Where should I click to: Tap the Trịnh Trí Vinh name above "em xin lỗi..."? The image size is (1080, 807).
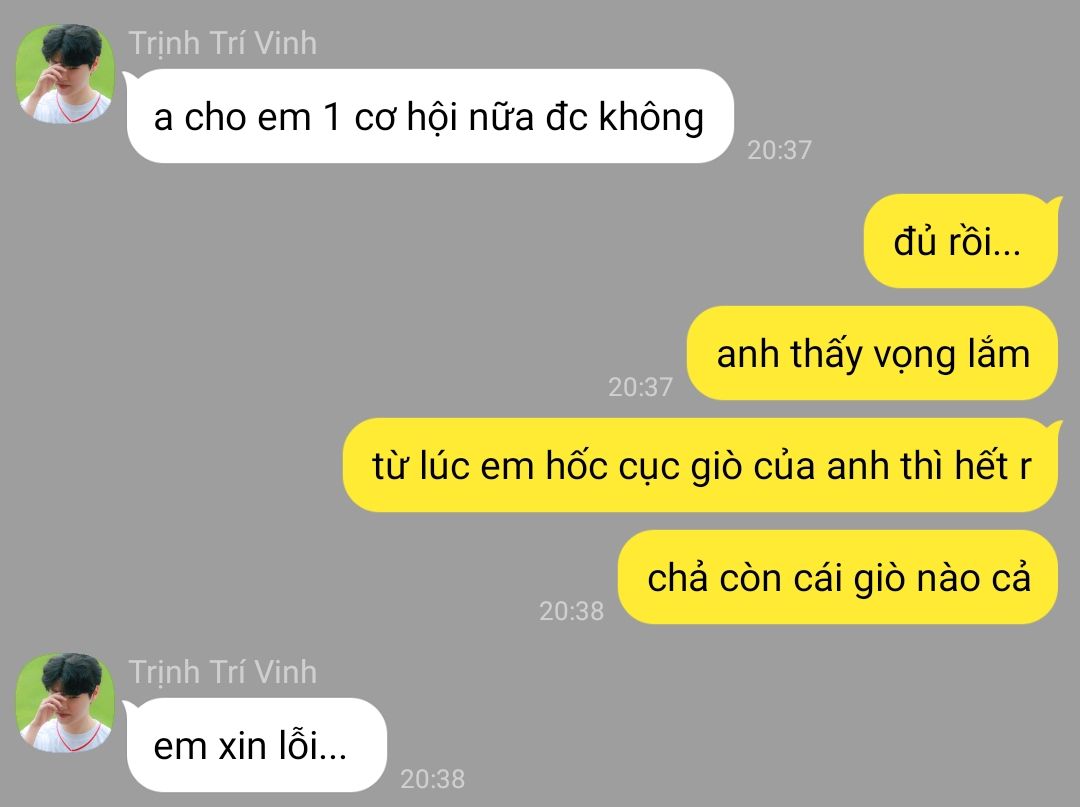point(222,672)
